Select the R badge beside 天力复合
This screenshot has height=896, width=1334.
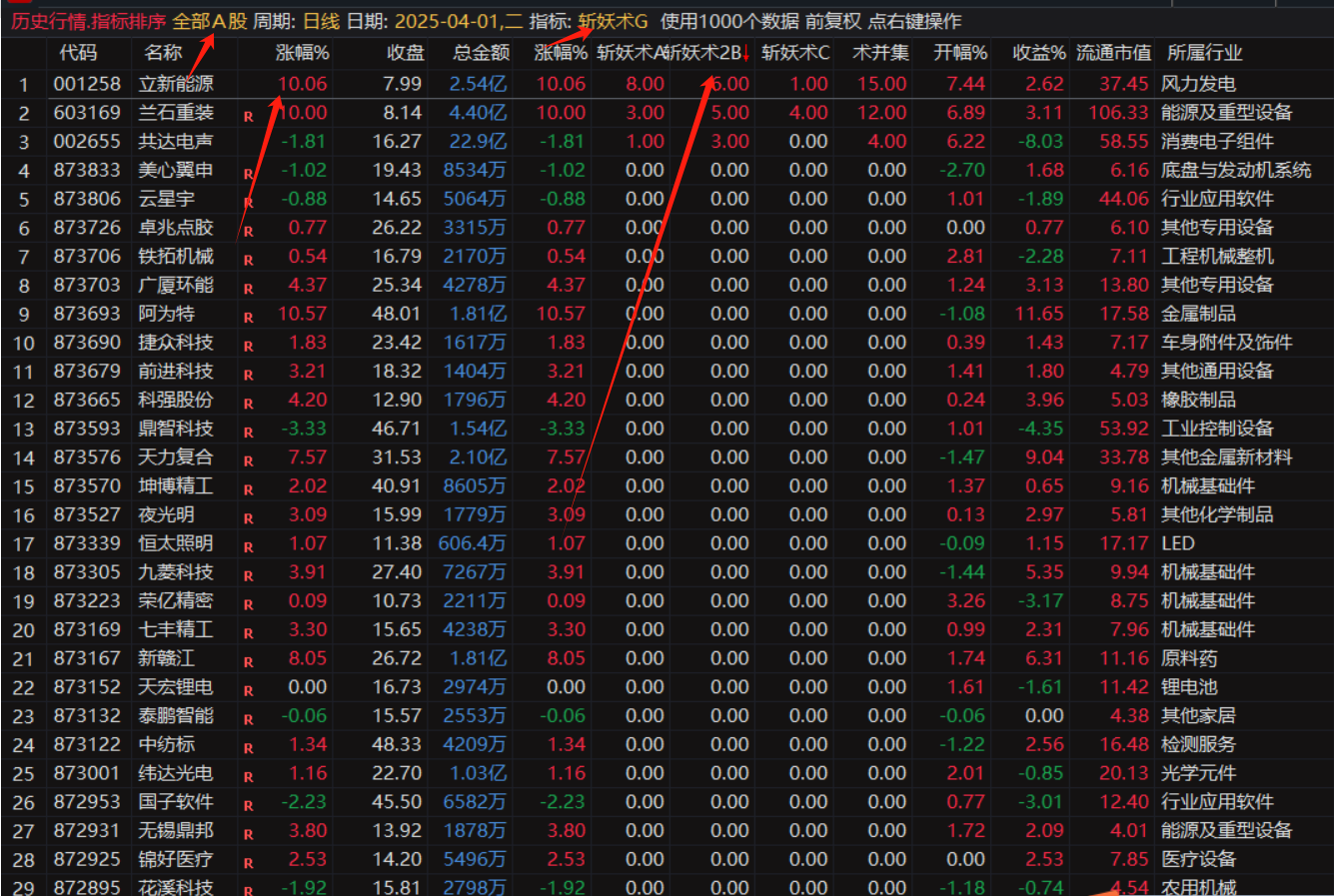248,461
